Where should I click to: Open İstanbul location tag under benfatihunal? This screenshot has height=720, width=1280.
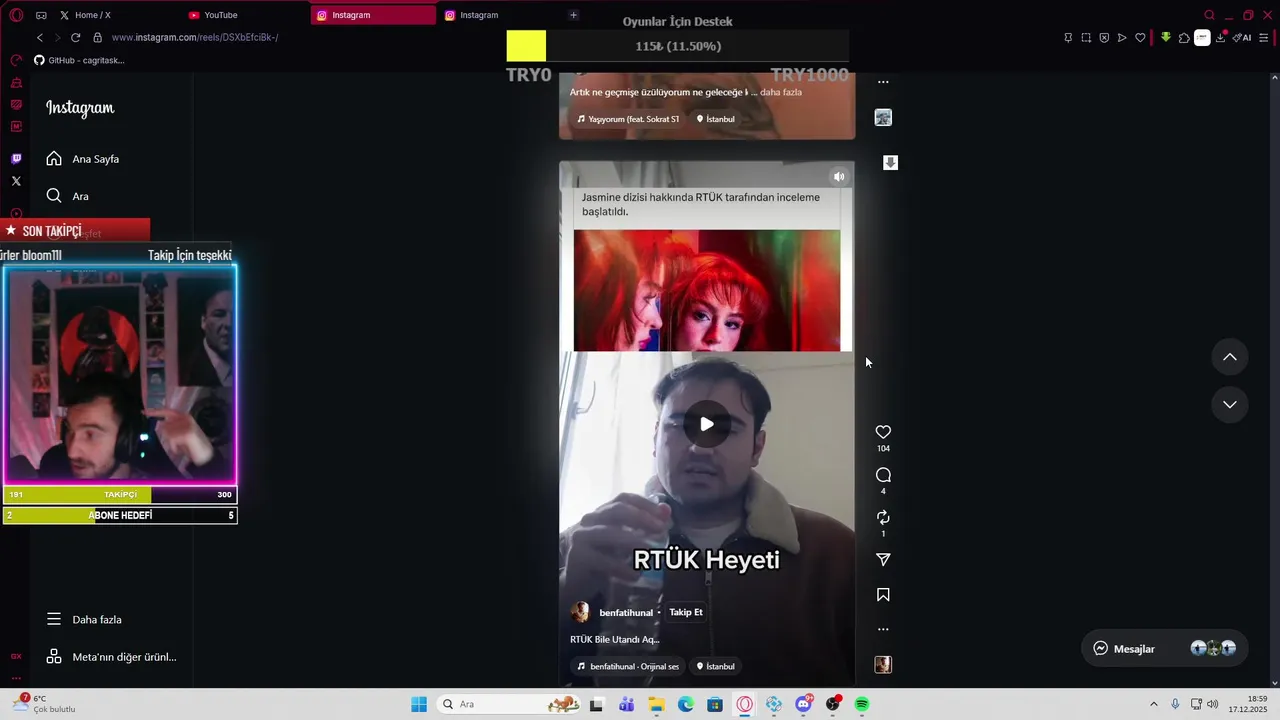(715, 666)
